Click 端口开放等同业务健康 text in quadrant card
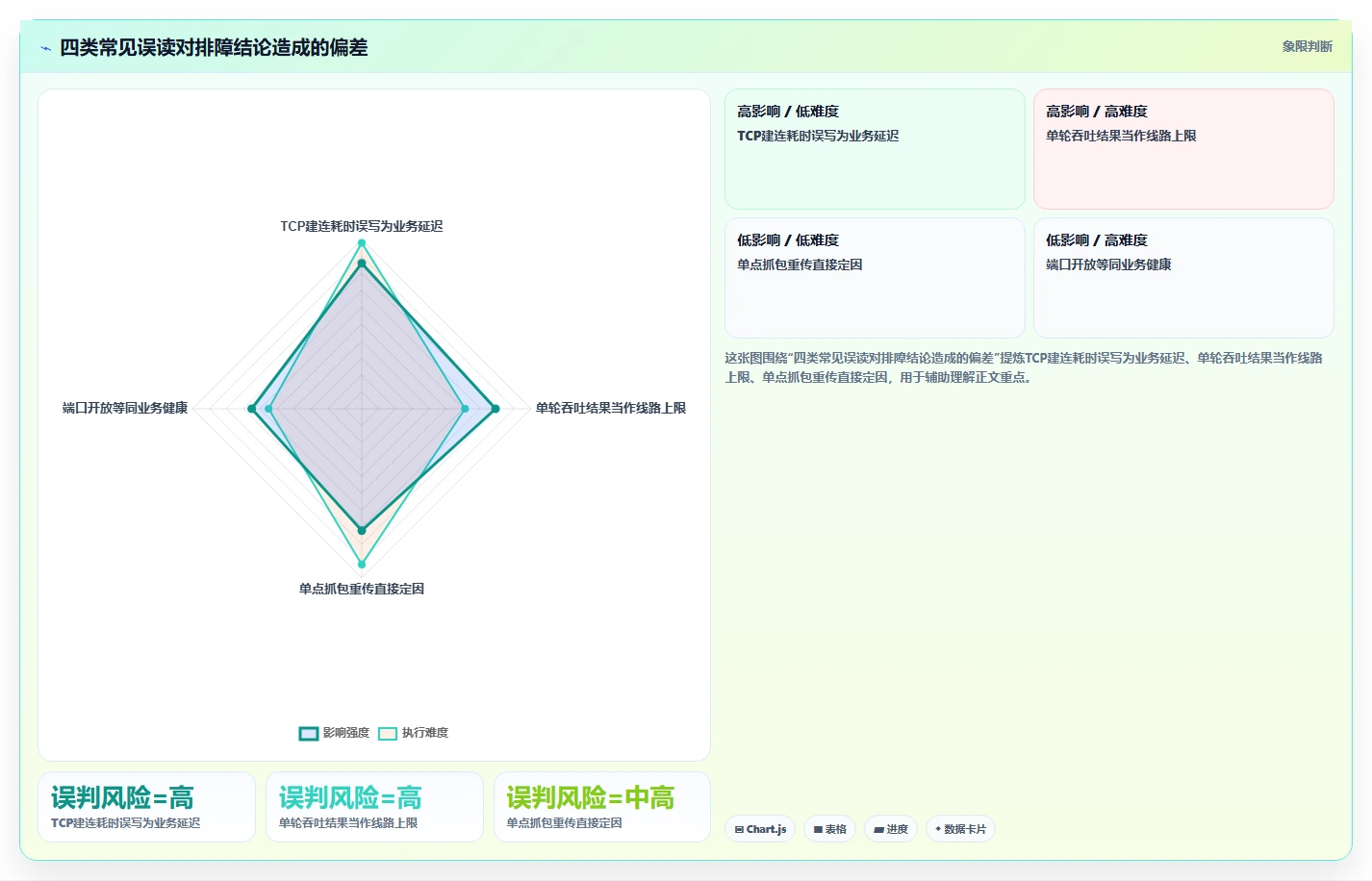1372x881 pixels. pos(1108,264)
